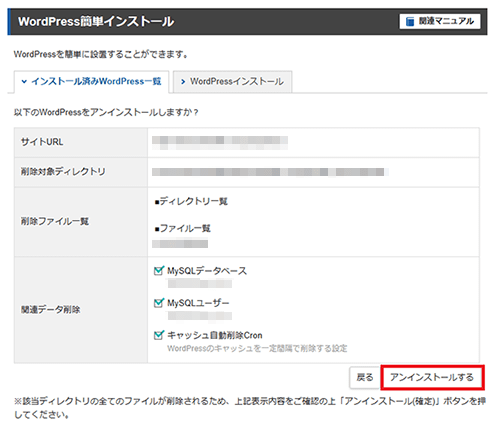Screen dimensions: 500x429
Task: Select the 削除対象ディレクトリ label
Action: click(x=63, y=172)
